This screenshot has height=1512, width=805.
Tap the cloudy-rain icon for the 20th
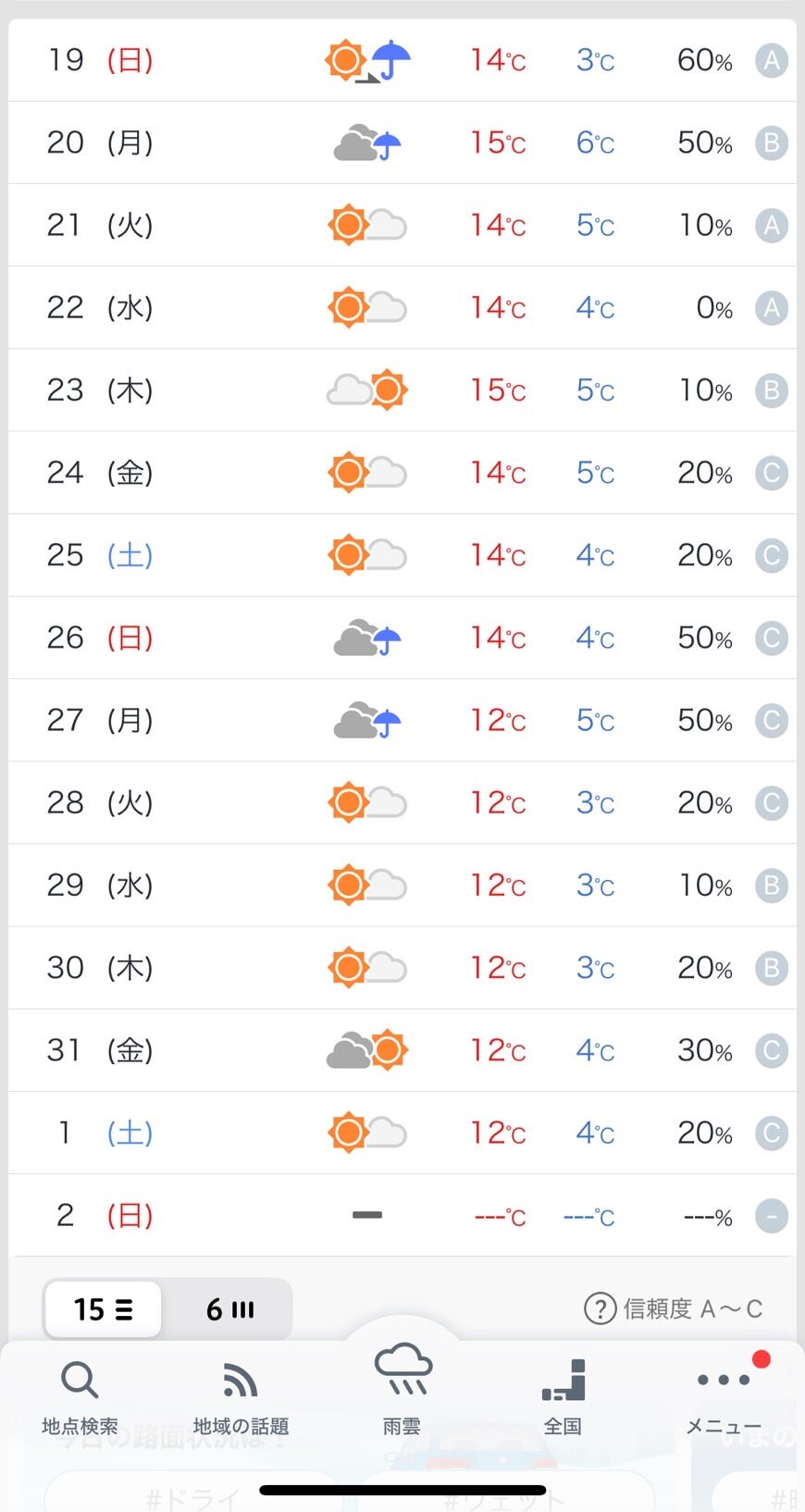[x=367, y=143]
